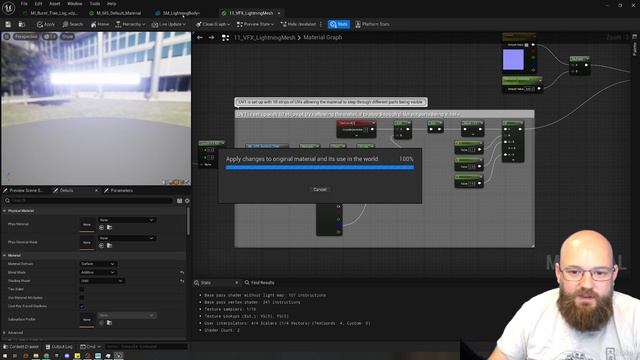Viewport: 640px width, 360px height.
Task: Click the Browse to asset toolbar icon
Action: pyautogui.click(x=22, y=24)
